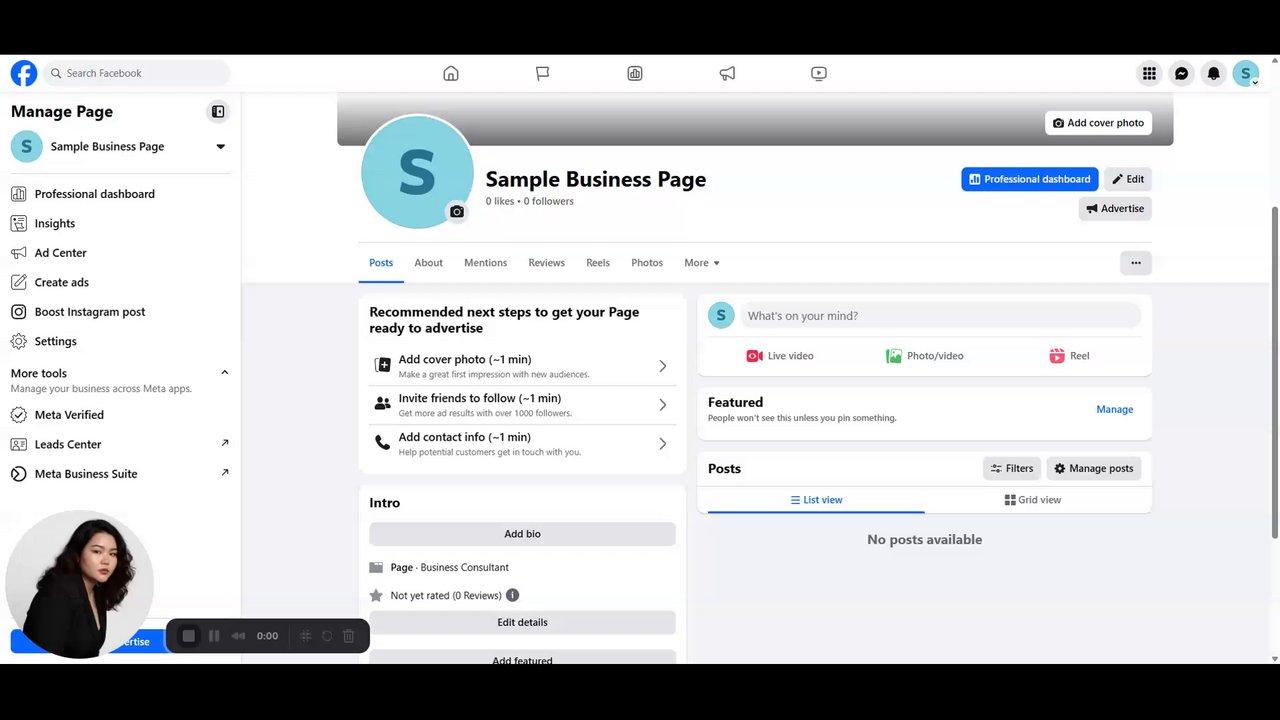The image size is (1280, 720).
Task: Open the Pages flag icon in top navigation
Action: 543,73
